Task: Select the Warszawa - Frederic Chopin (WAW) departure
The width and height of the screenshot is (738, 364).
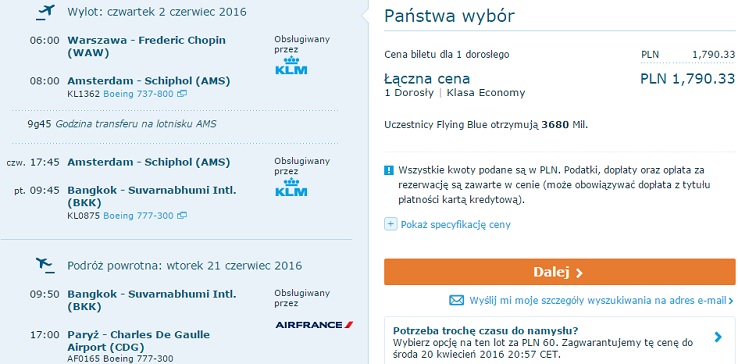Action: coord(146,47)
